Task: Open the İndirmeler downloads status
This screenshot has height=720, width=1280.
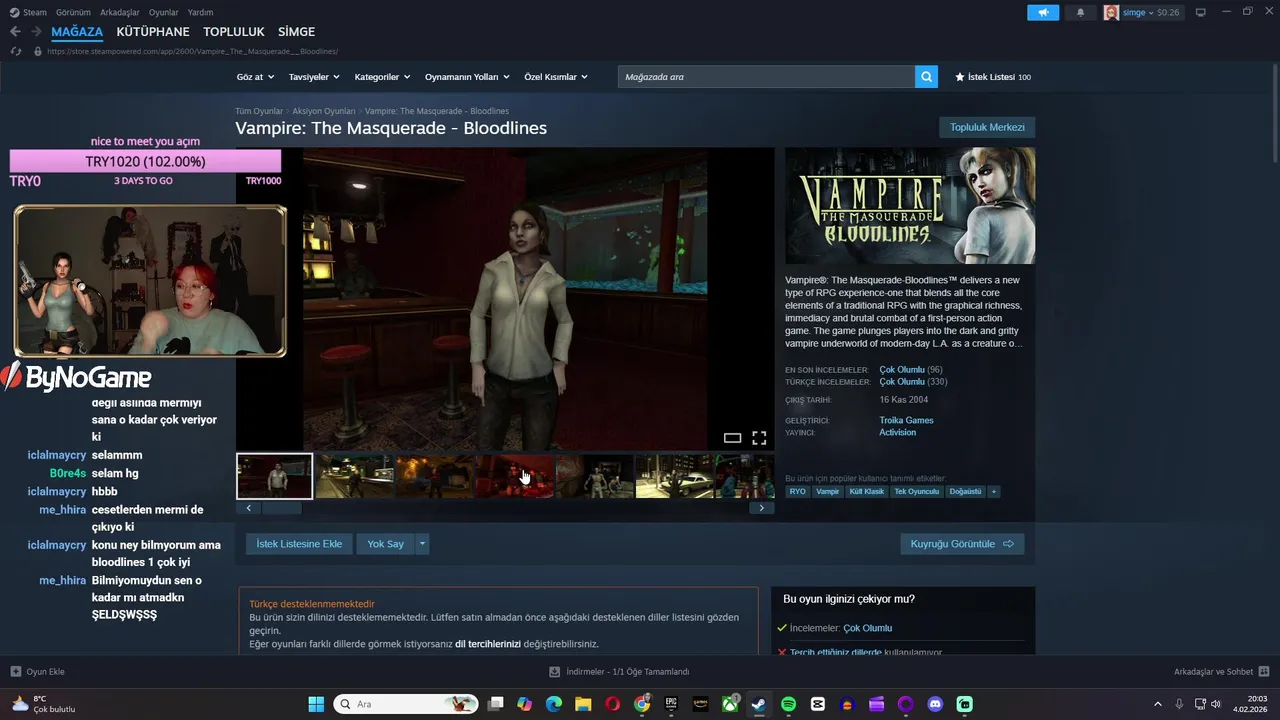Action: point(620,671)
